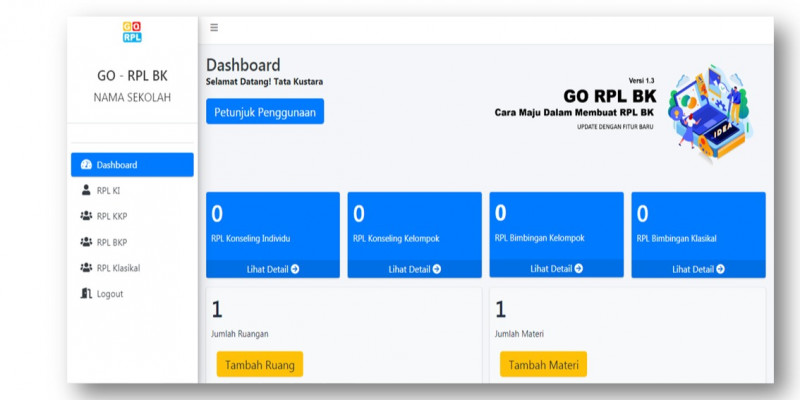The image size is (800, 400).
Task: Click the Petunjuk Penggunaan button
Action: (265, 111)
